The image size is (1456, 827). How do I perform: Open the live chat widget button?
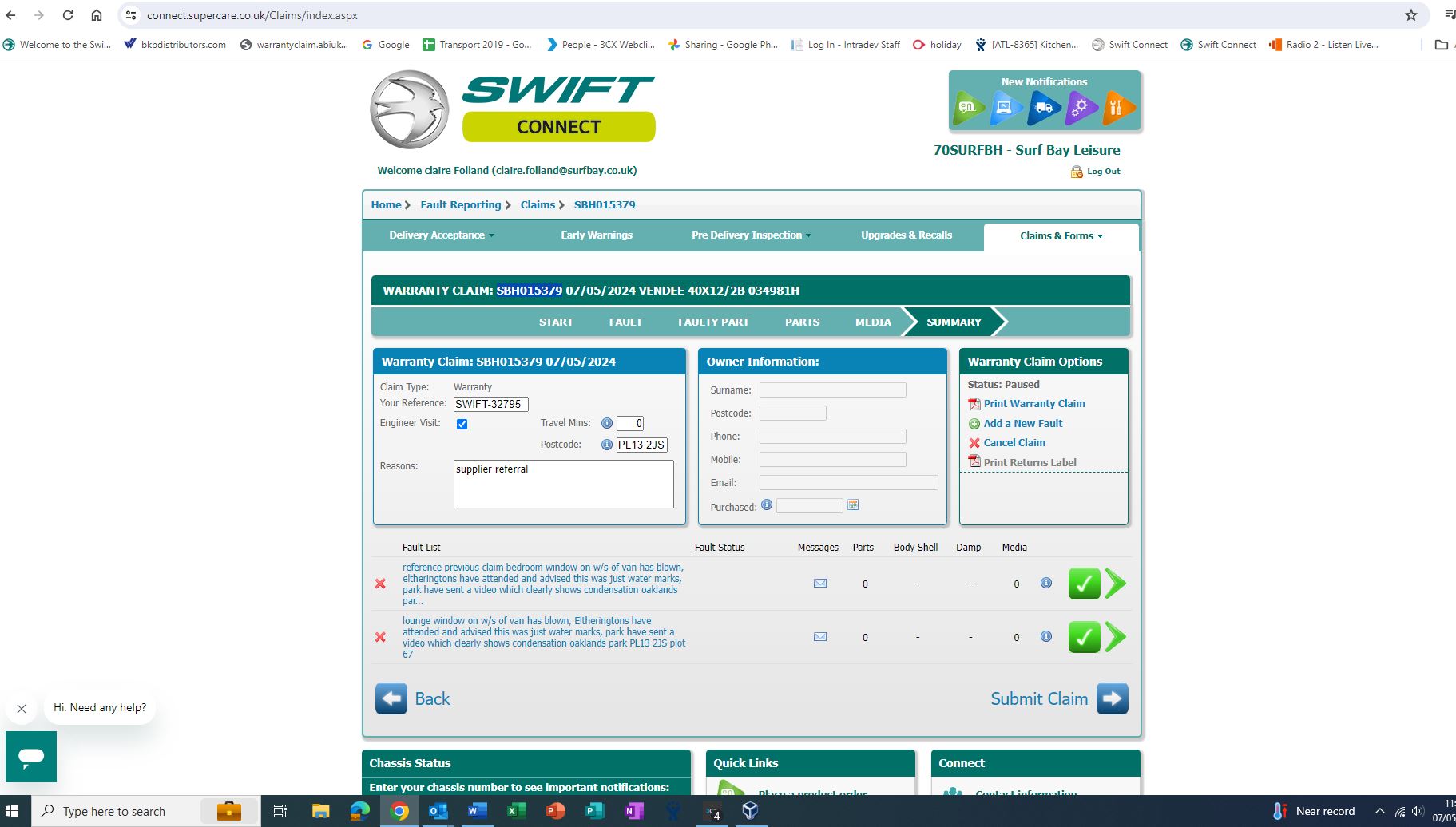point(31,757)
